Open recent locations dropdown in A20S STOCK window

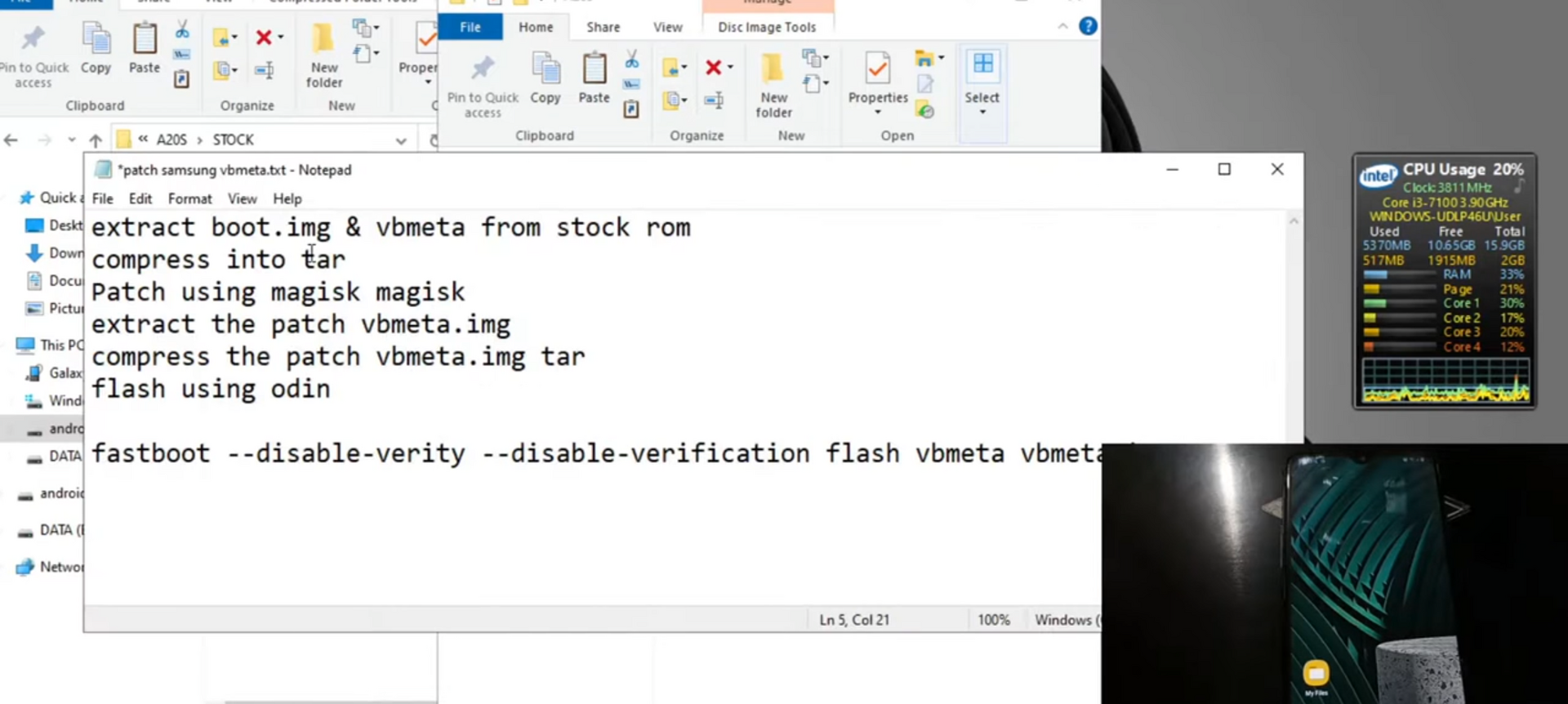point(72,140)
